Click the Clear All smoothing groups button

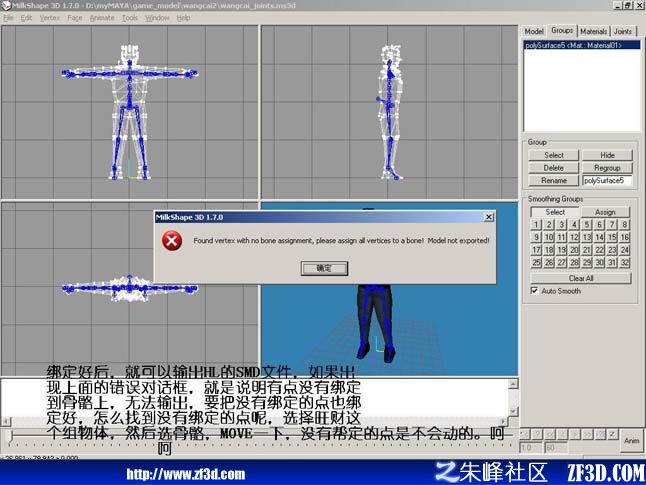tap(581, 278)
